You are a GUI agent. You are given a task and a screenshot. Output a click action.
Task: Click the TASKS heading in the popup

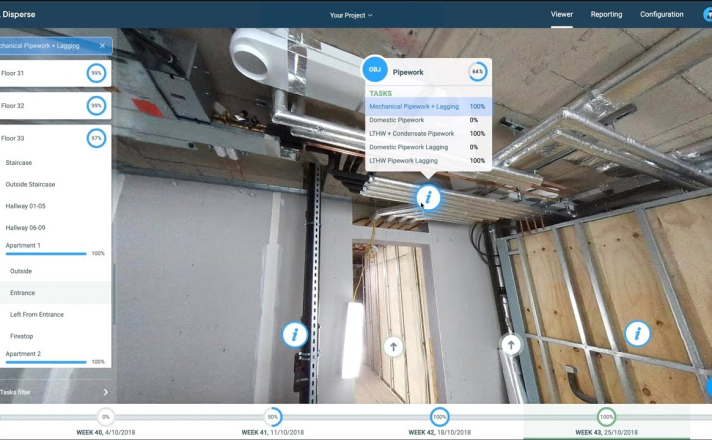(381, 93)
